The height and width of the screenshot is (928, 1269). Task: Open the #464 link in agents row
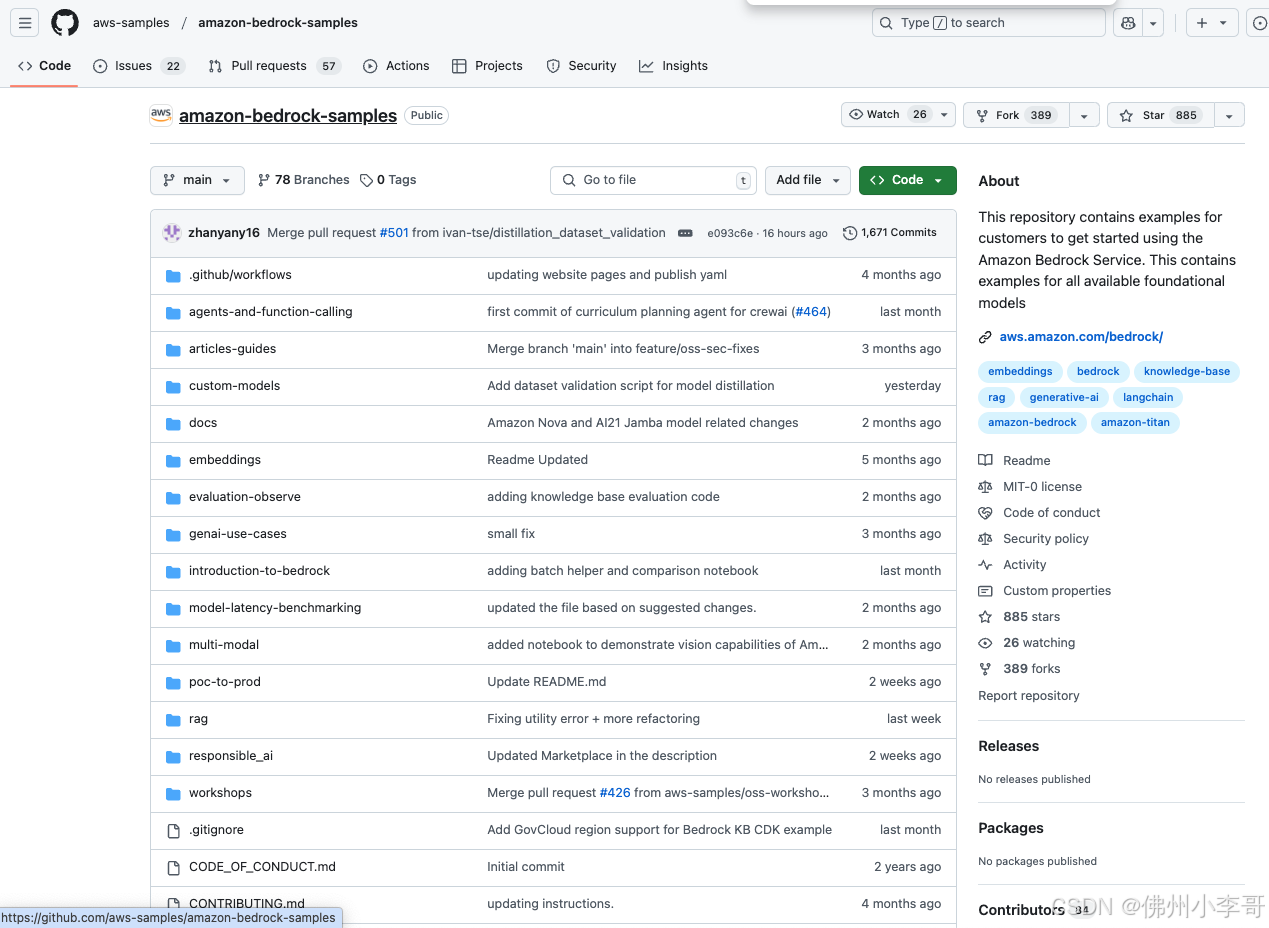coord(811,312)
